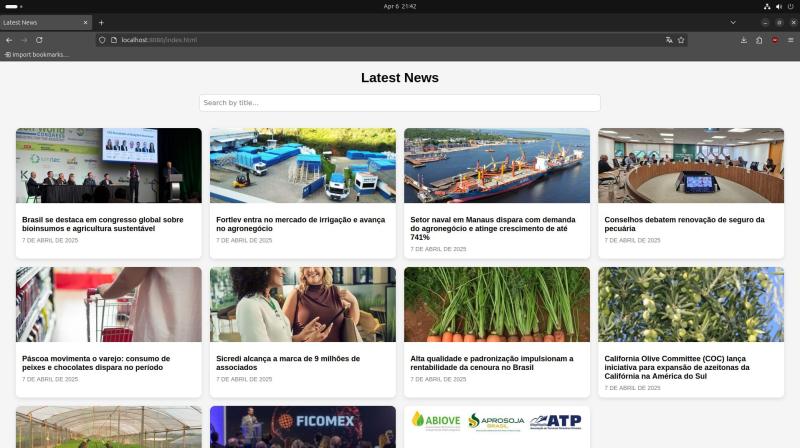This screenshot has height=448, width=800.
Task: Click the Search by title input
Action: pyautogui.click(x=399, y=103)
